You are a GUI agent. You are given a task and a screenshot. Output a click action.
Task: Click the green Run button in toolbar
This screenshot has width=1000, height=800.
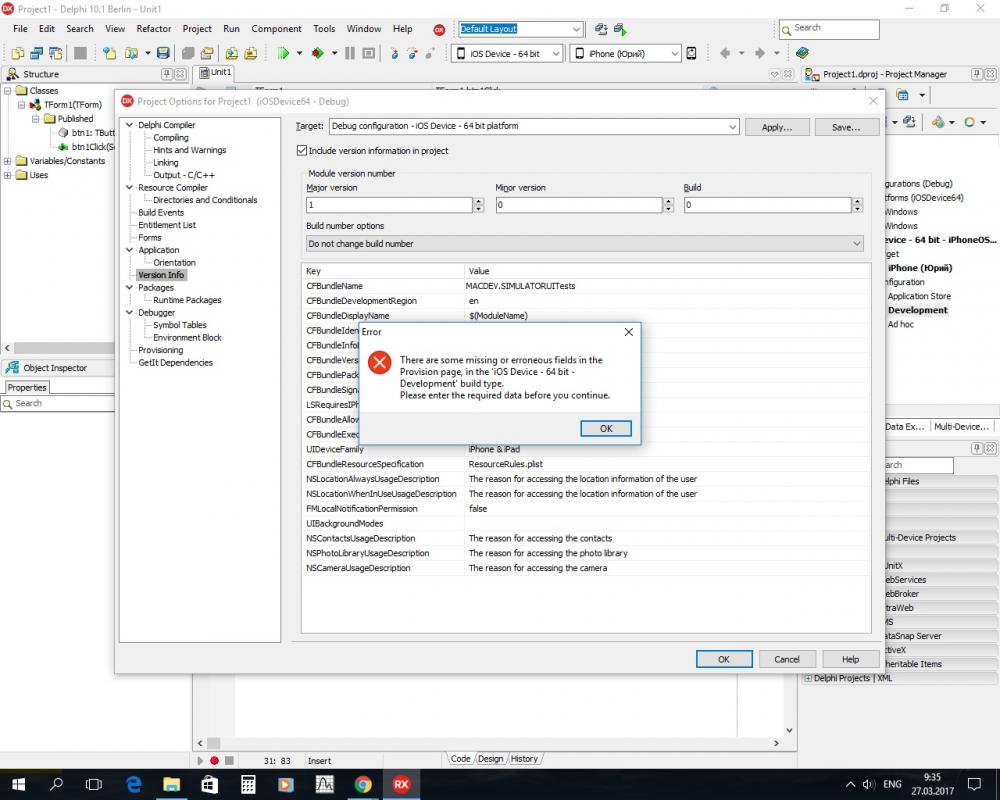(x=284, y=54)
